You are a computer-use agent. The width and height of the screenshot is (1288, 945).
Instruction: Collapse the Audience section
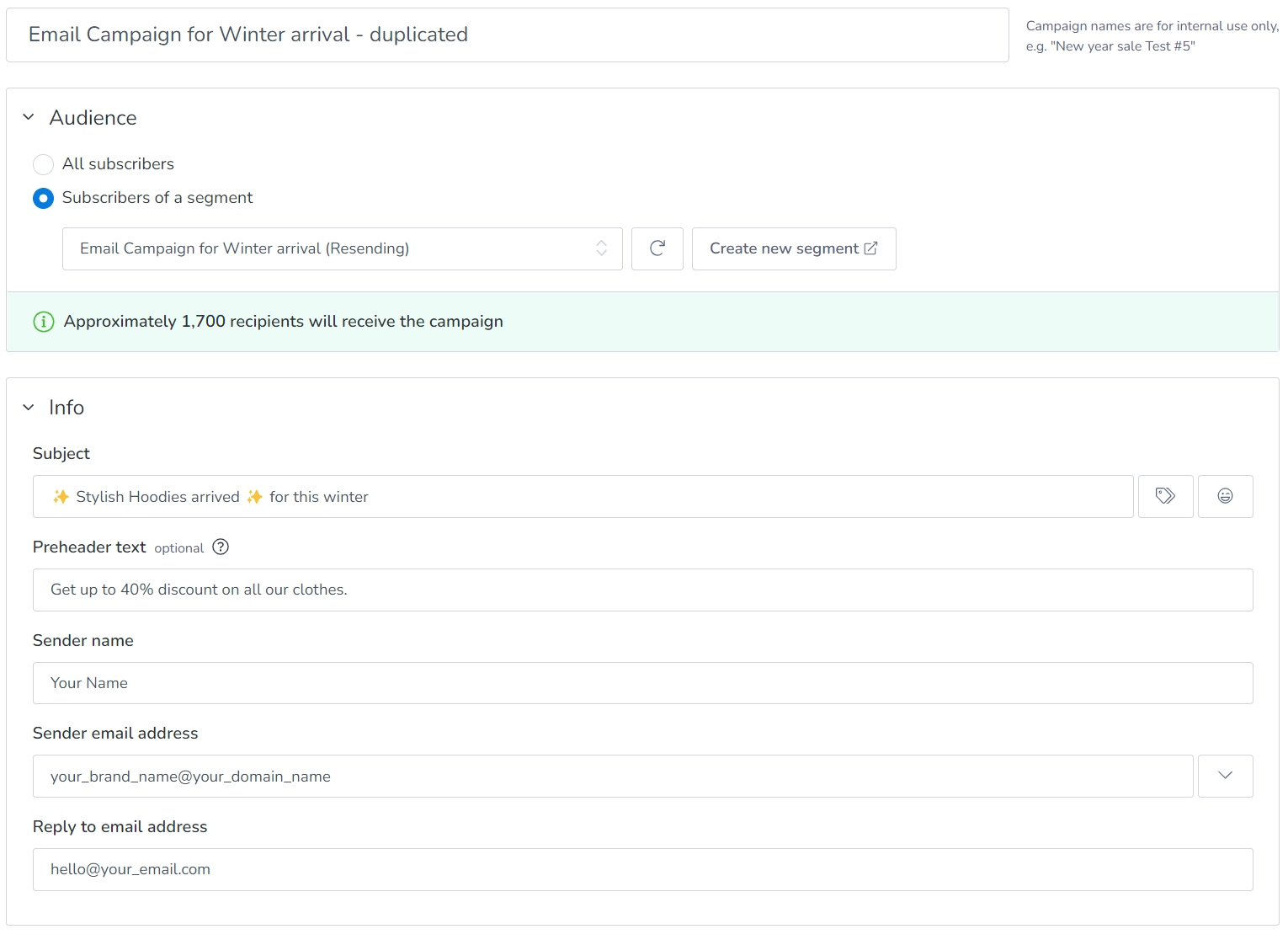(28, 117)
